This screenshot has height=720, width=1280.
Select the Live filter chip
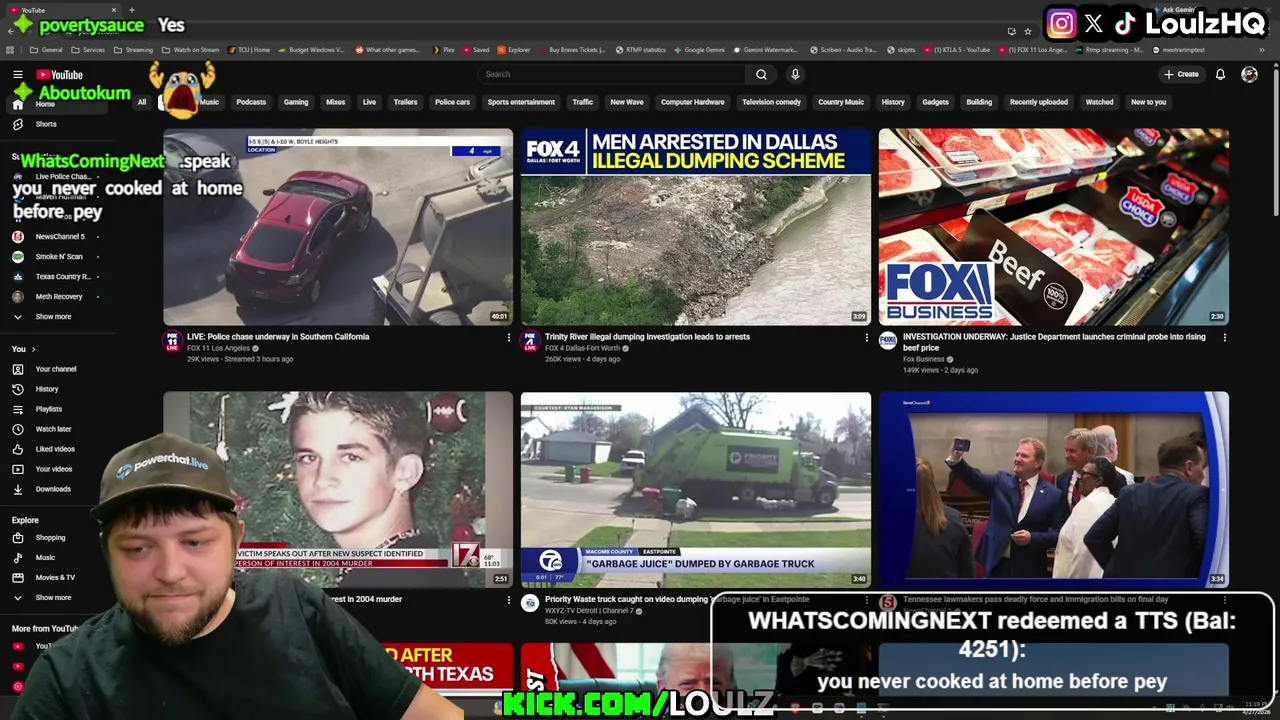(x=369, y=102)
